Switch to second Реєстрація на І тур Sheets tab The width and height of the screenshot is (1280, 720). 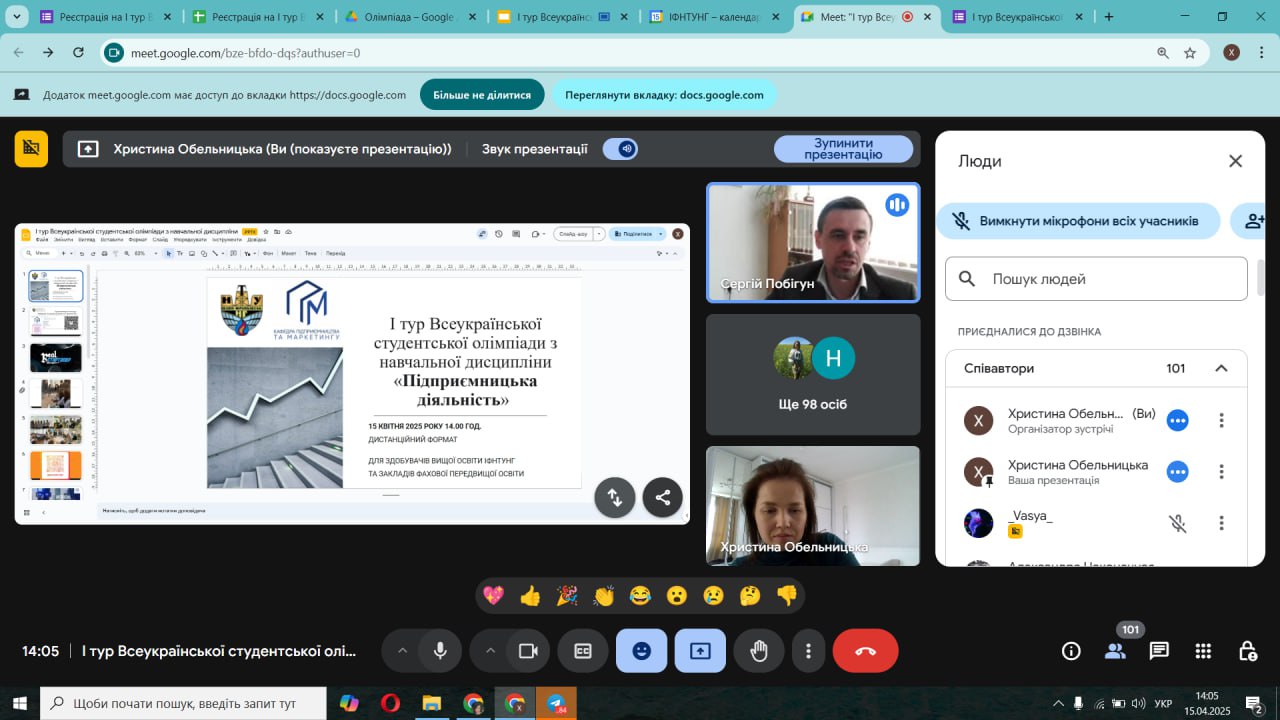tap(250, 17)
